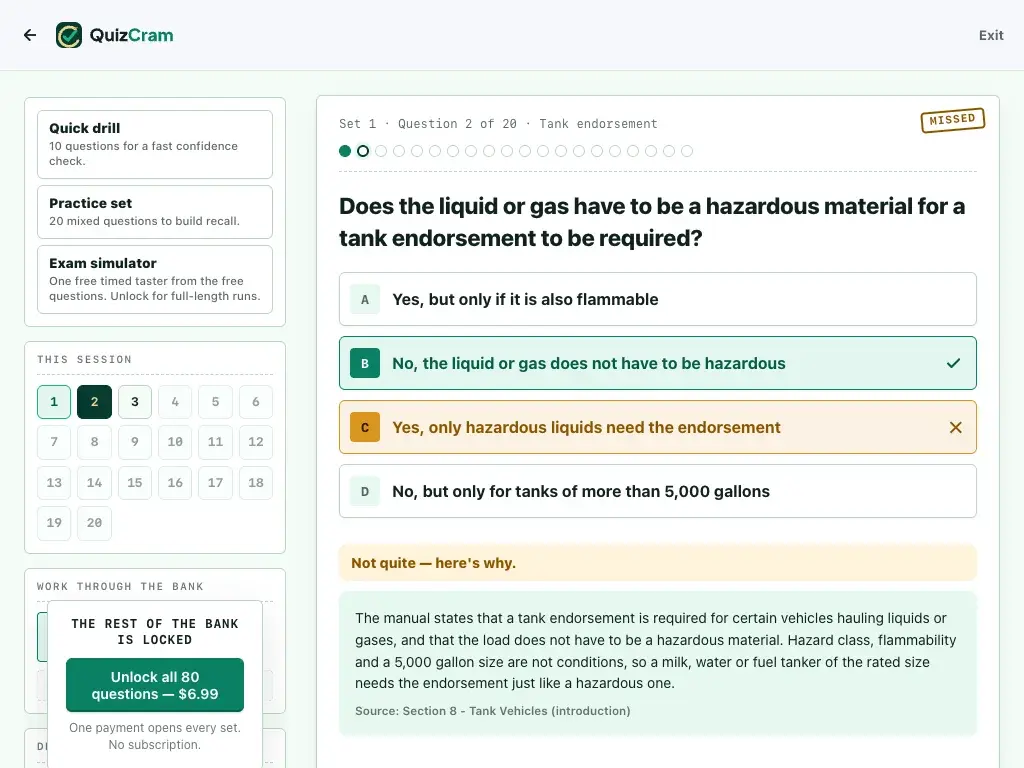Select answer D about 5,000 gallon tanks
The image size is (1024, 768).
tap(658, 491)
